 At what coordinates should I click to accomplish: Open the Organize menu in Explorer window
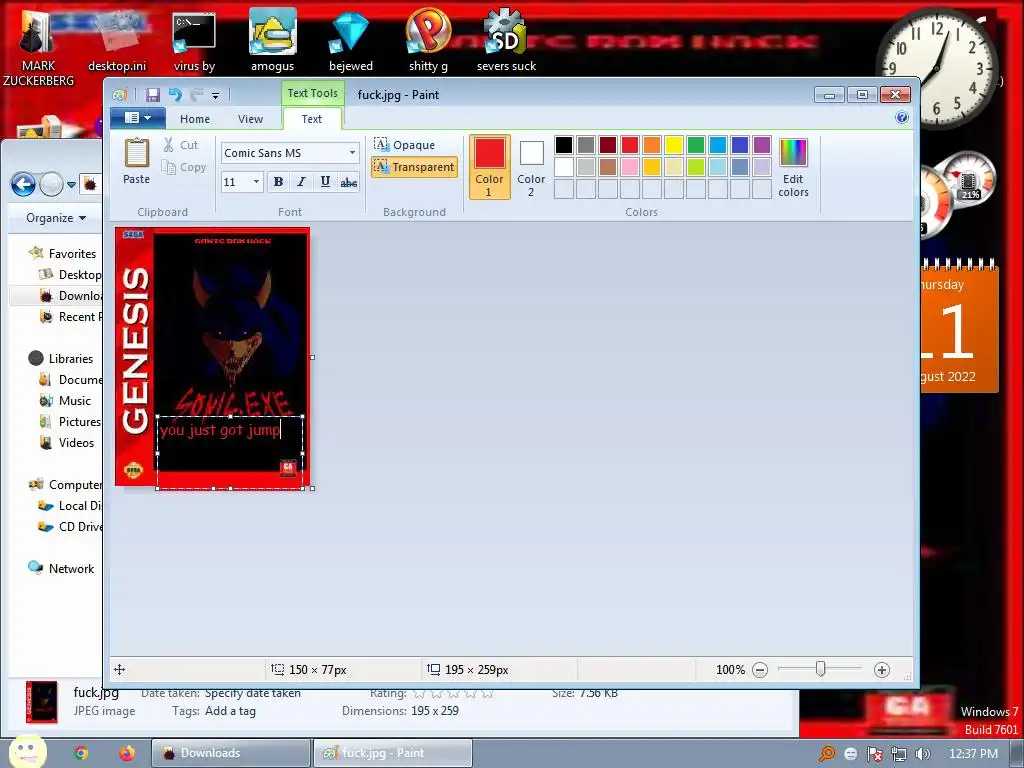point(56,218)
